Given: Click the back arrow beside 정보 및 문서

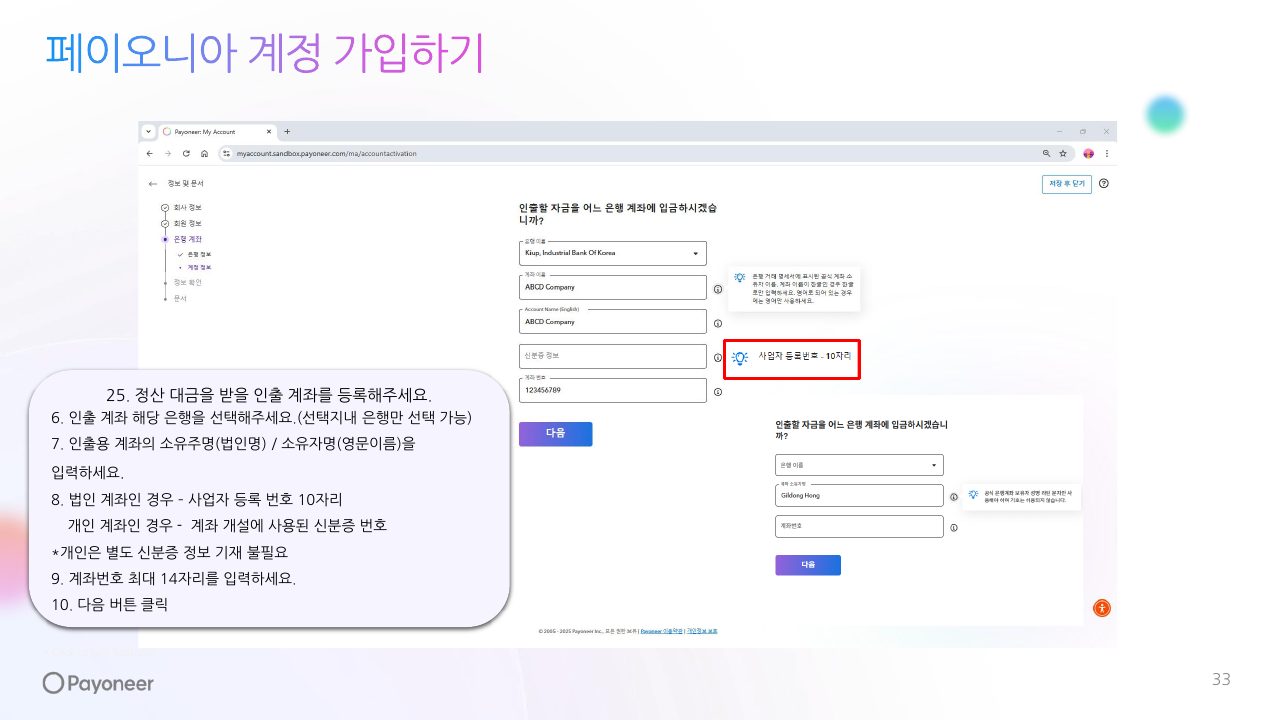Looking at the screenshot, I should 153,184.
